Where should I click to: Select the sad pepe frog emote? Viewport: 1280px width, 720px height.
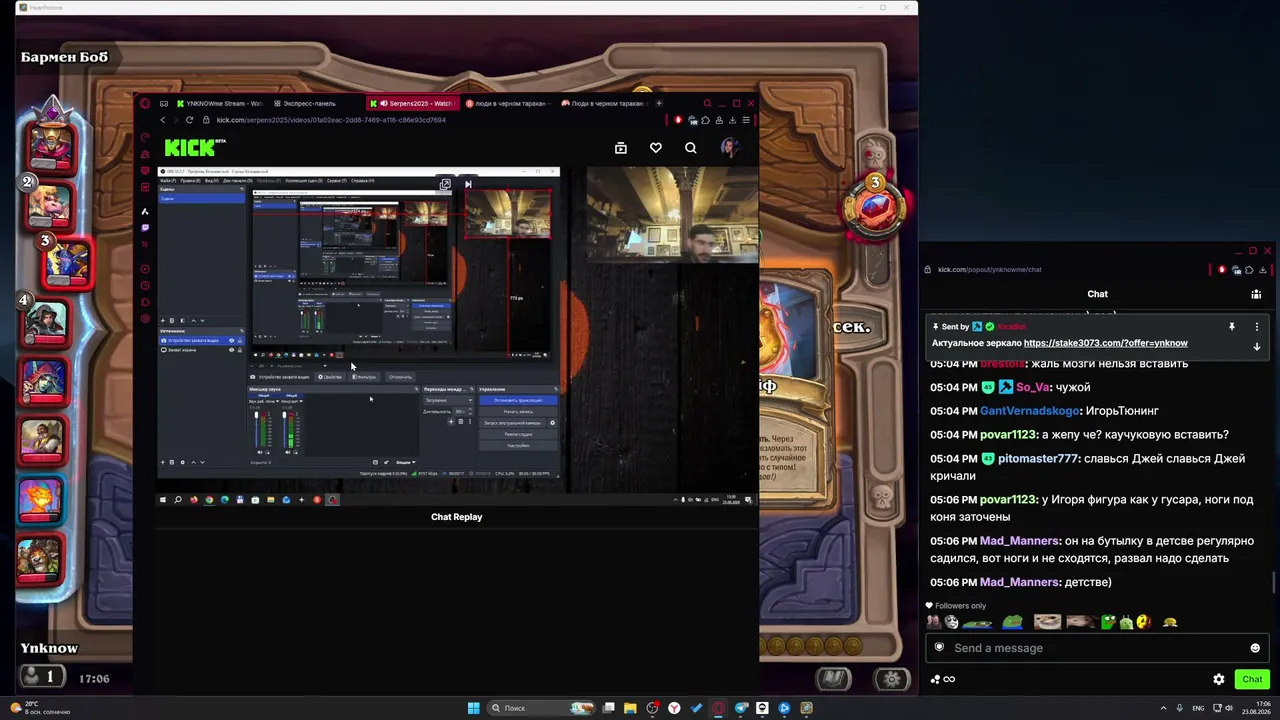coord(1012,622)
